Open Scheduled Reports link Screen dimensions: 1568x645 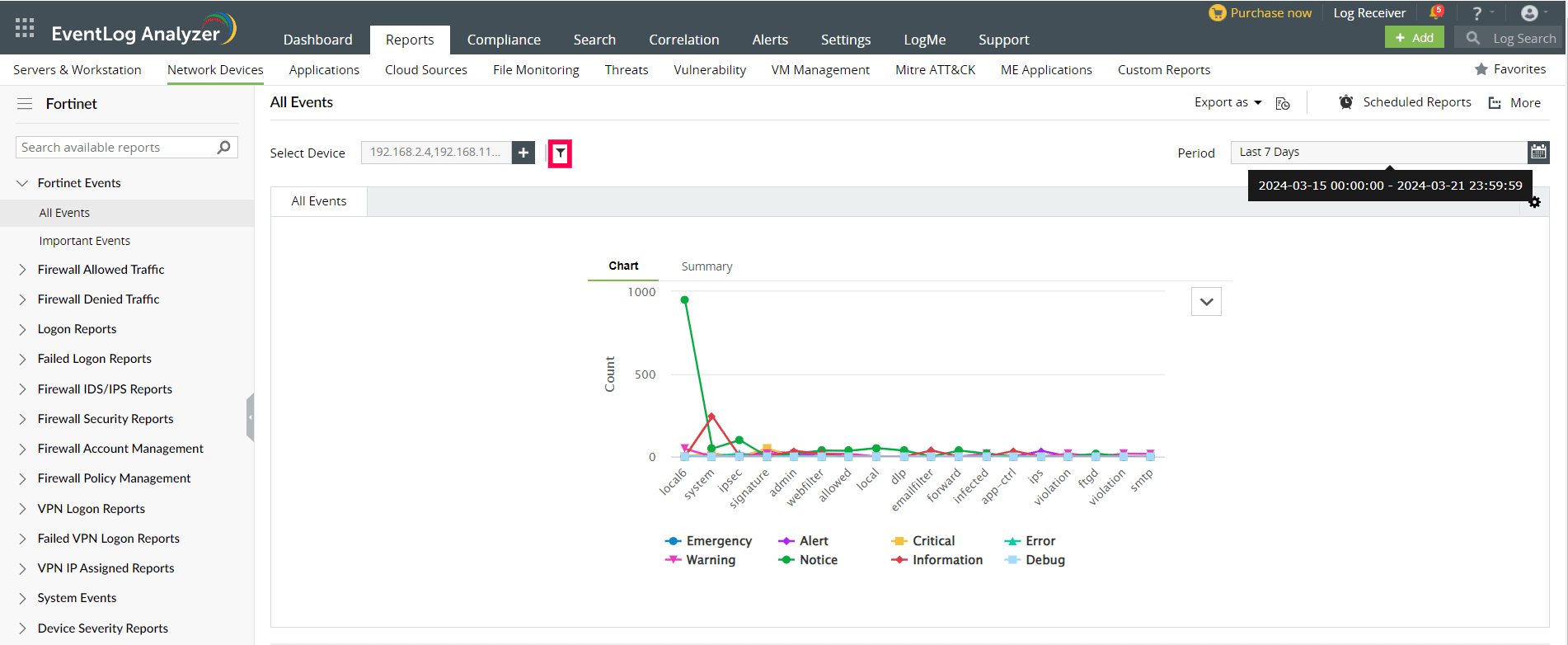coord(1416,102)
